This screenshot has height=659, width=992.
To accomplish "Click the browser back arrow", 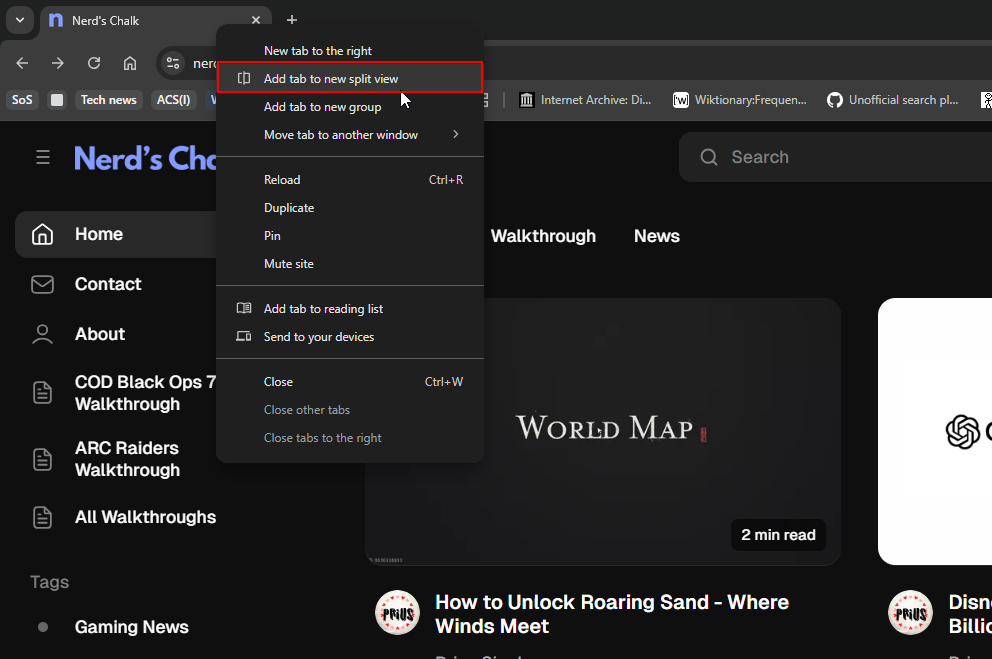I will click(x=22, y=63).
